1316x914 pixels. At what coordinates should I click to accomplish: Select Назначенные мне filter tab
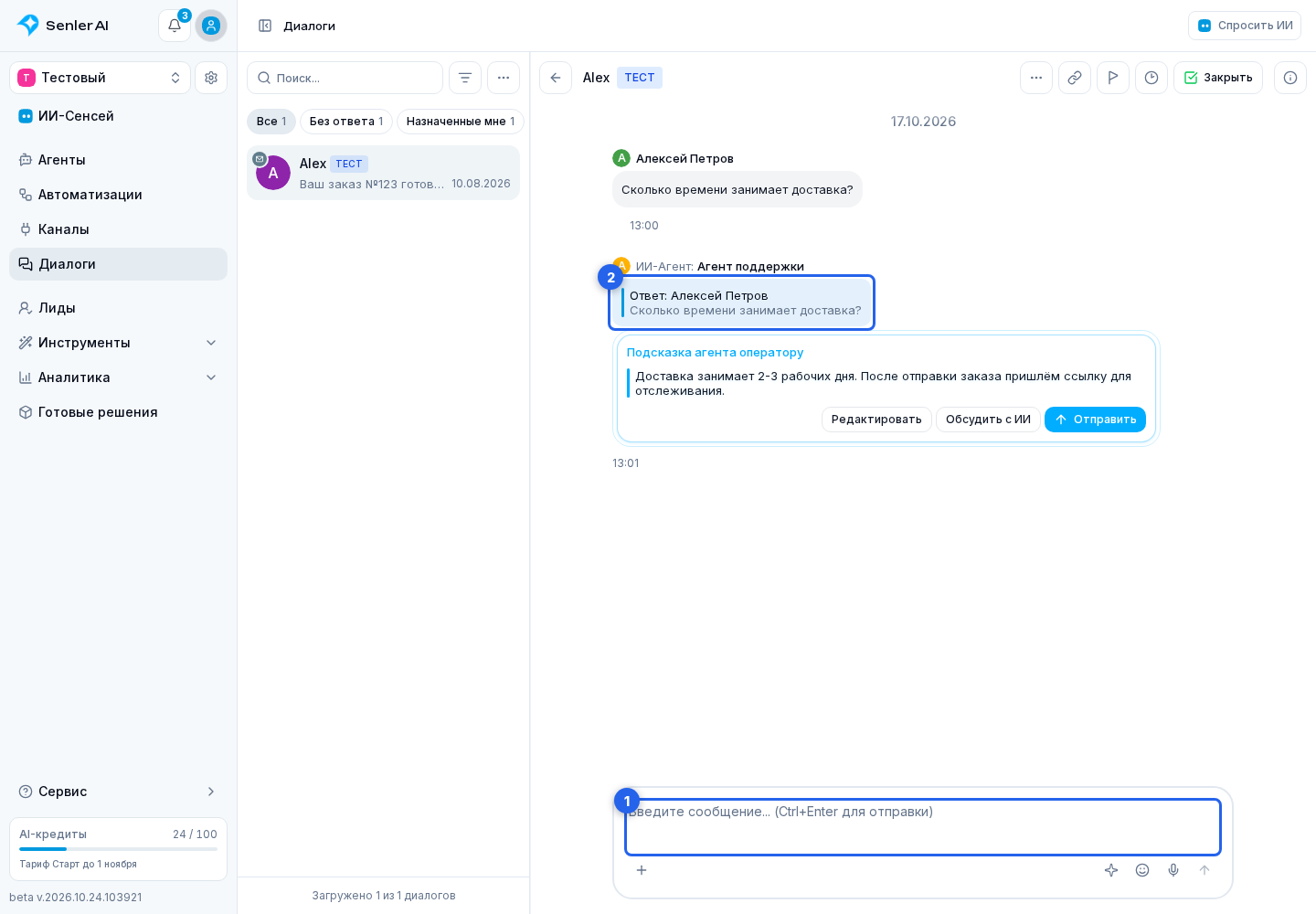(x=461, y=122)
